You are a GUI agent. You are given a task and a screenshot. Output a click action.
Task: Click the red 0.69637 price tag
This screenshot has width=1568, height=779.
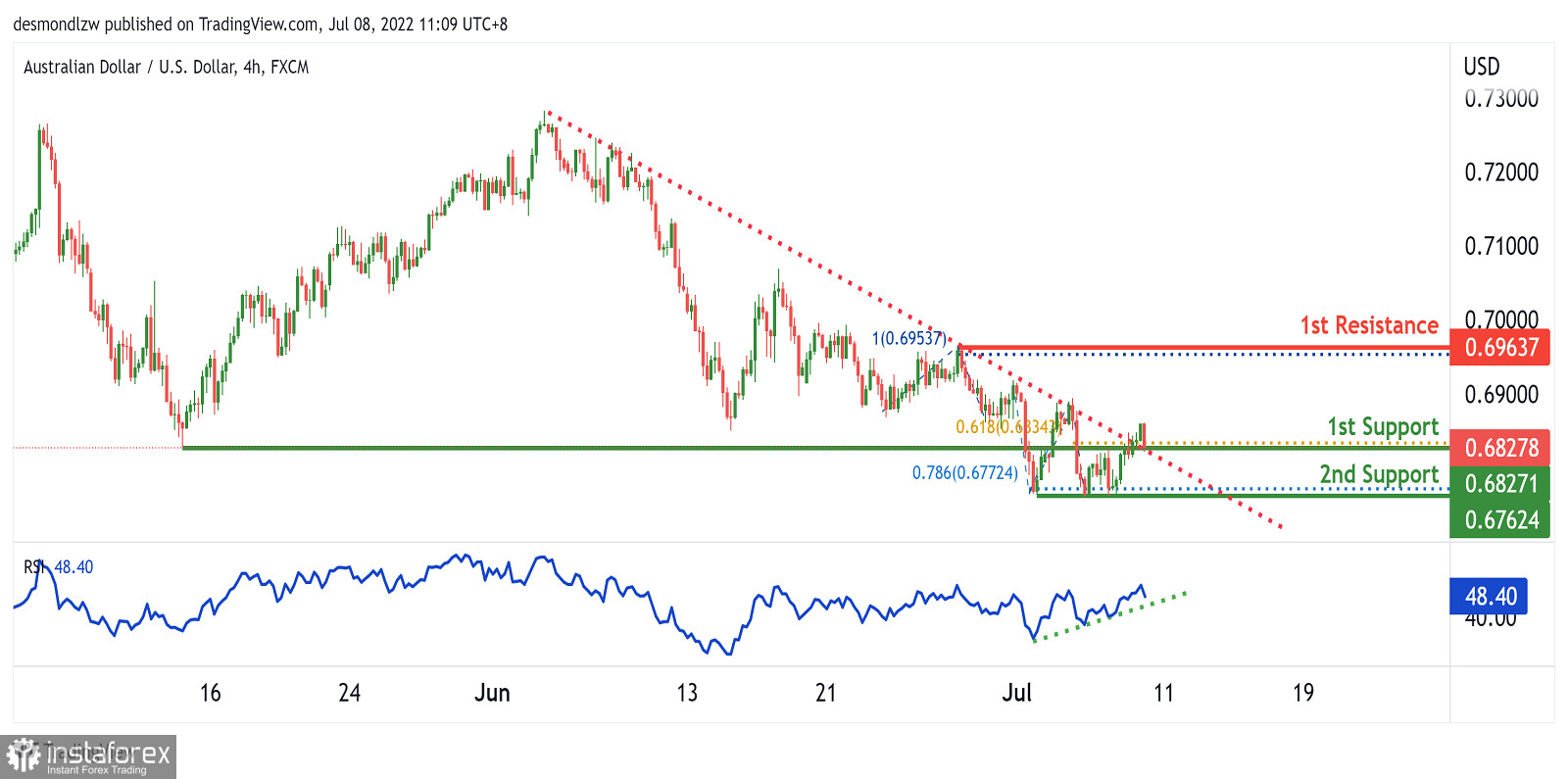point(1499,347)
